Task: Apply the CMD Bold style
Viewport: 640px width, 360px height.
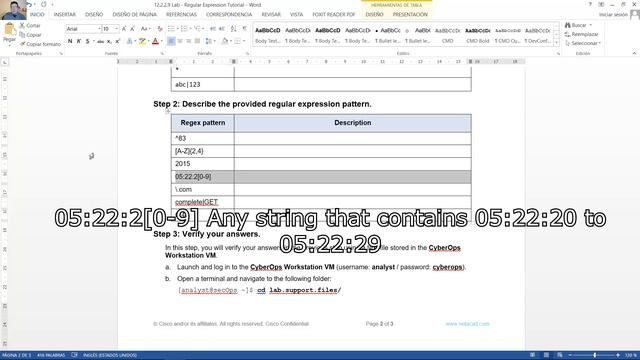Action: click(x=478, y=35)
